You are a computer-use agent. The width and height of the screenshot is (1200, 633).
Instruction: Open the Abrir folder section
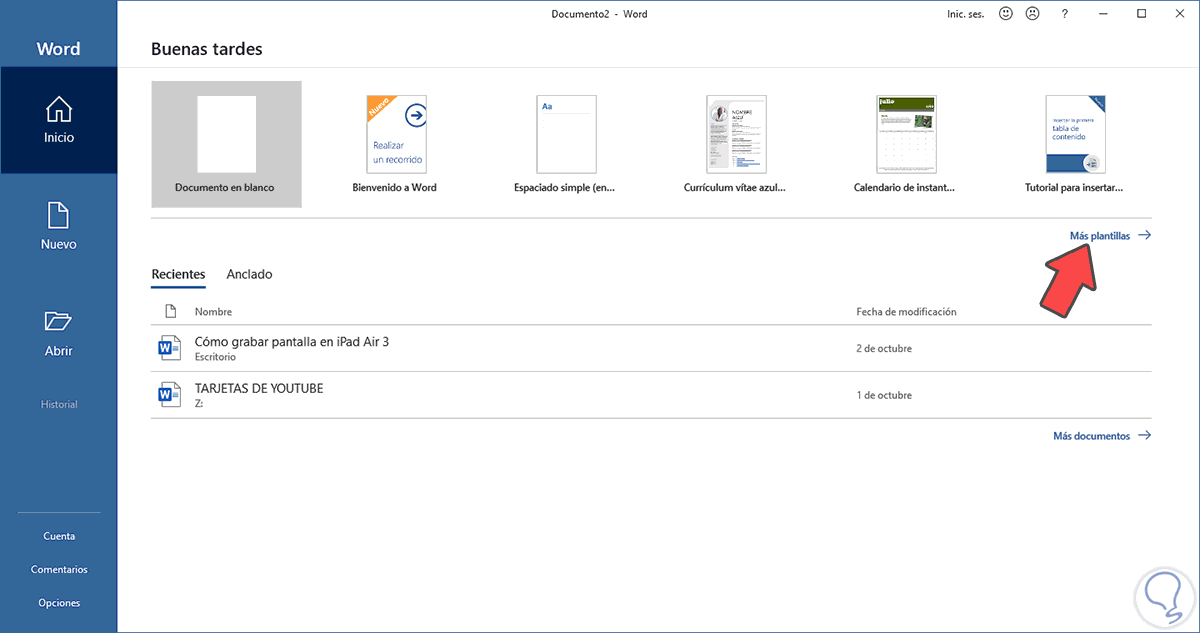tap(59, 333)
